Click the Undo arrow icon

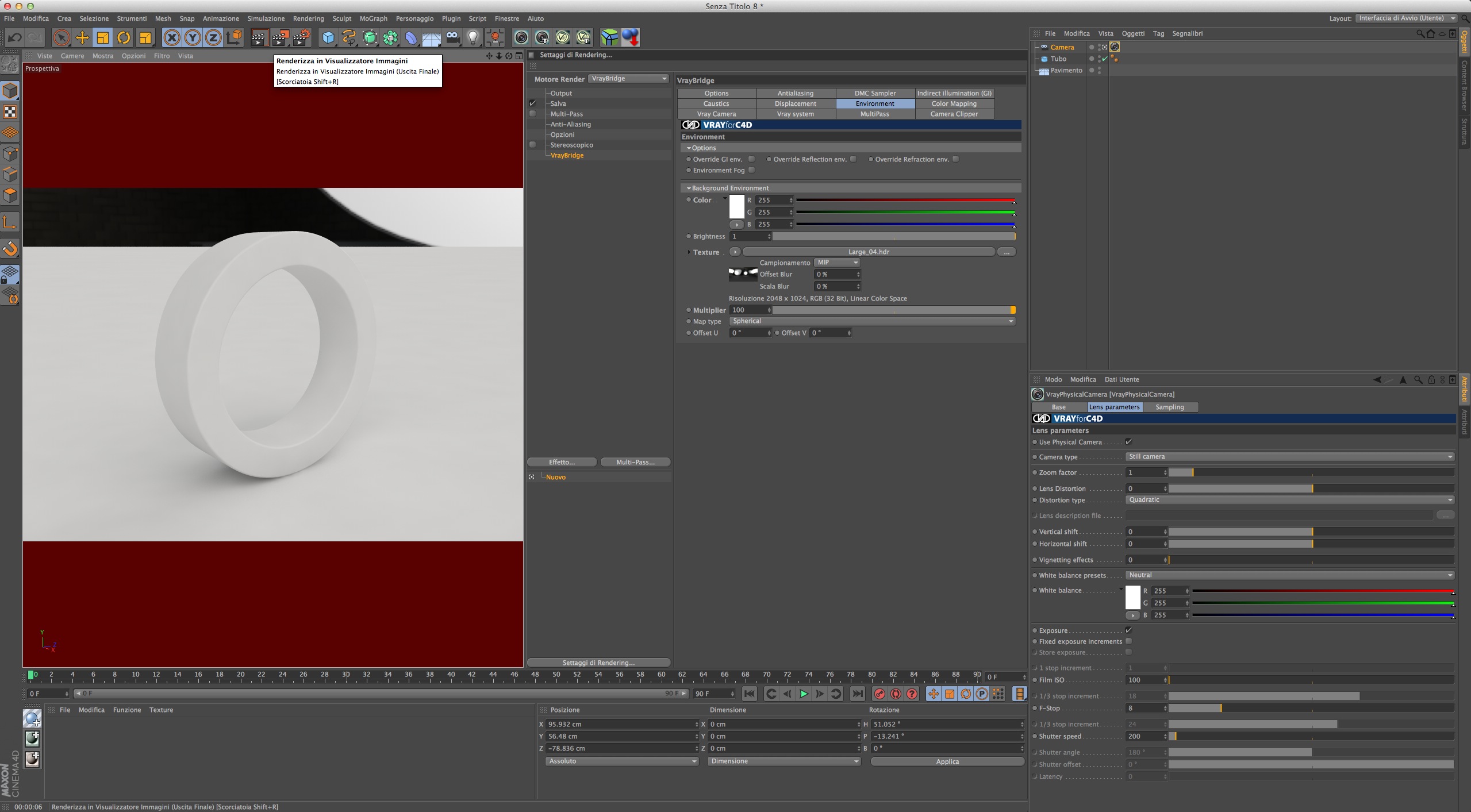click(x=14, y=38)
